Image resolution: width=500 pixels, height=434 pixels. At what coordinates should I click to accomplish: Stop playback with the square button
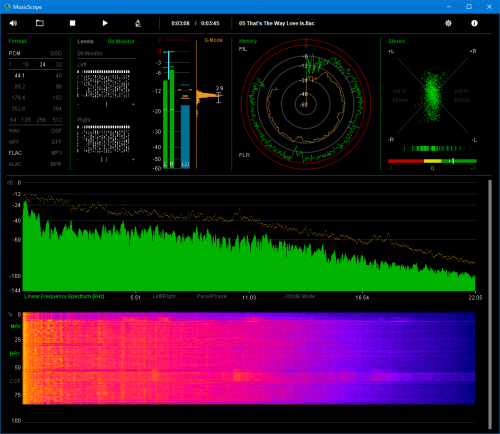point(72,23)
